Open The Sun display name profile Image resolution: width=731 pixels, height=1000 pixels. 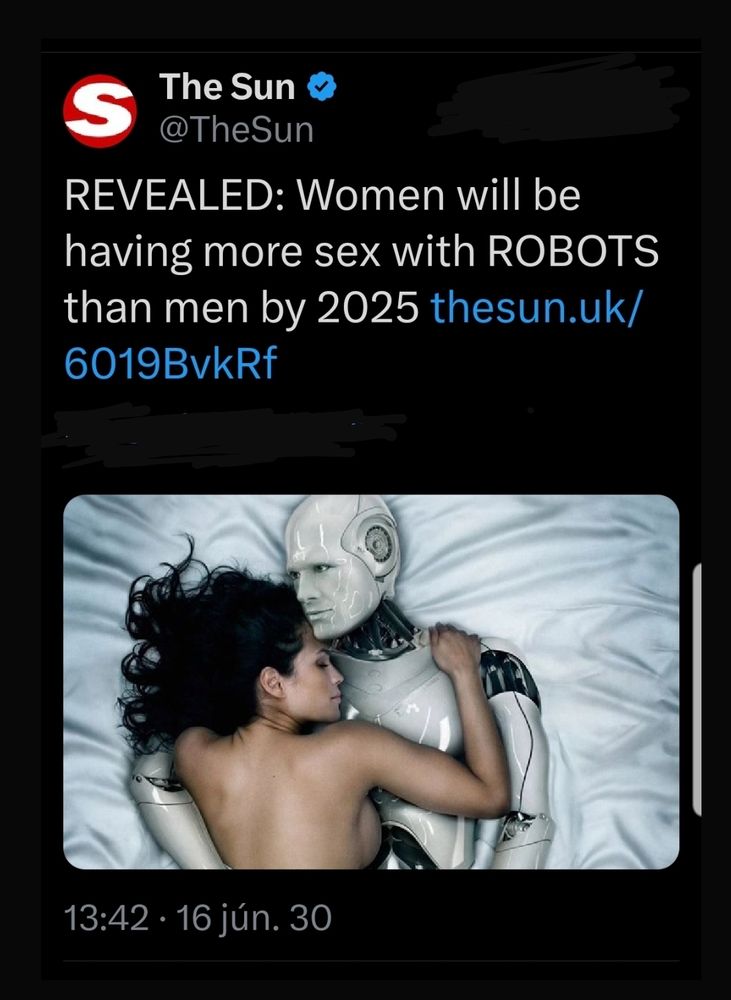[x=227, y=86]
